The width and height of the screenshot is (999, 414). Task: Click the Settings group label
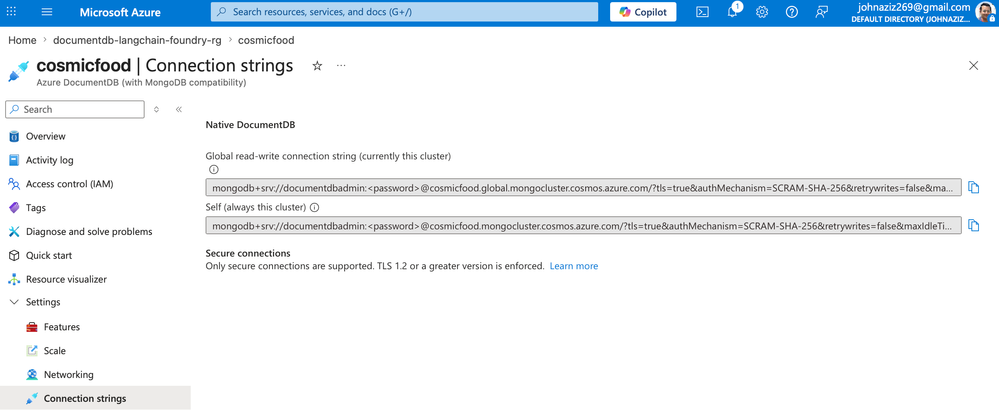point(43,302)
